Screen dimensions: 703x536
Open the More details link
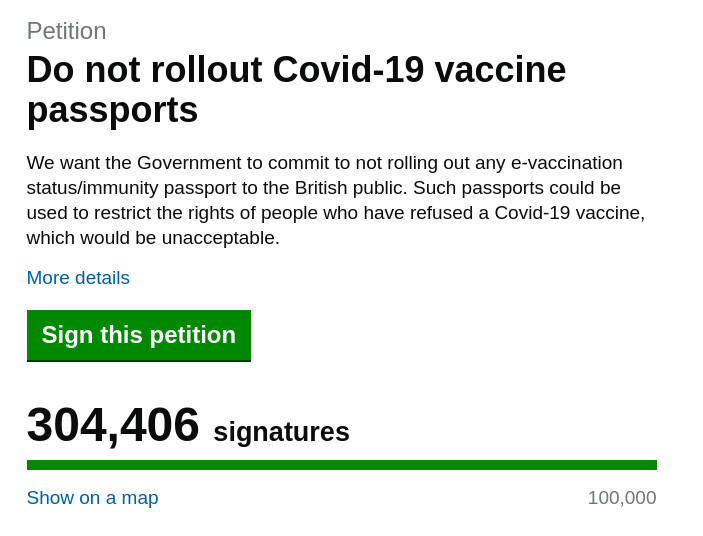coord(78,278)
